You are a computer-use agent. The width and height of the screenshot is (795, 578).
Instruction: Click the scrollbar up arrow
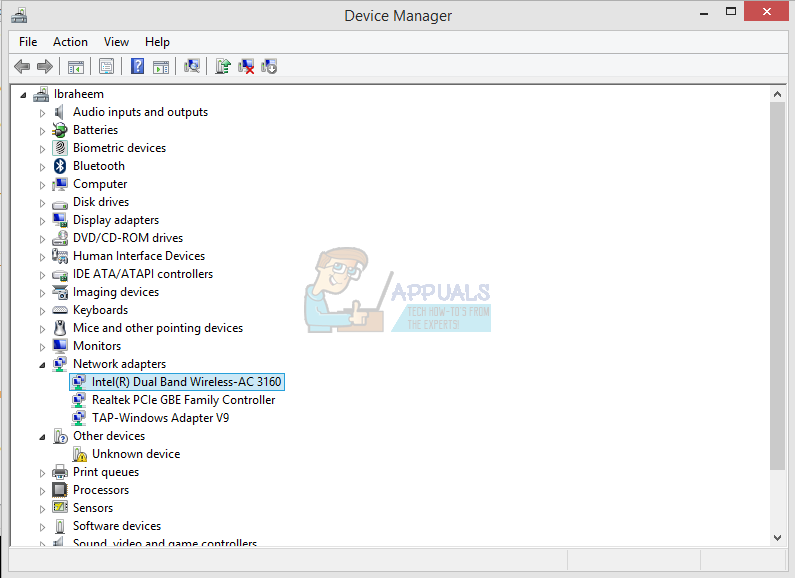click(x=777, y=94)
